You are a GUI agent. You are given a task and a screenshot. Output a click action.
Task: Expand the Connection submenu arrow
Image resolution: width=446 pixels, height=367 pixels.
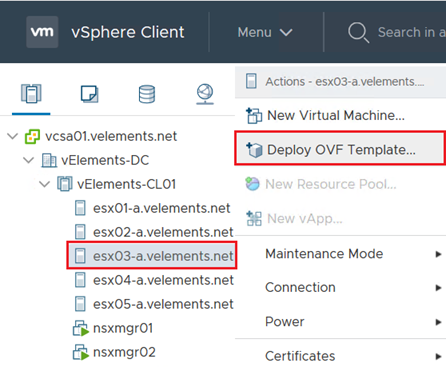tap(438, 288)
